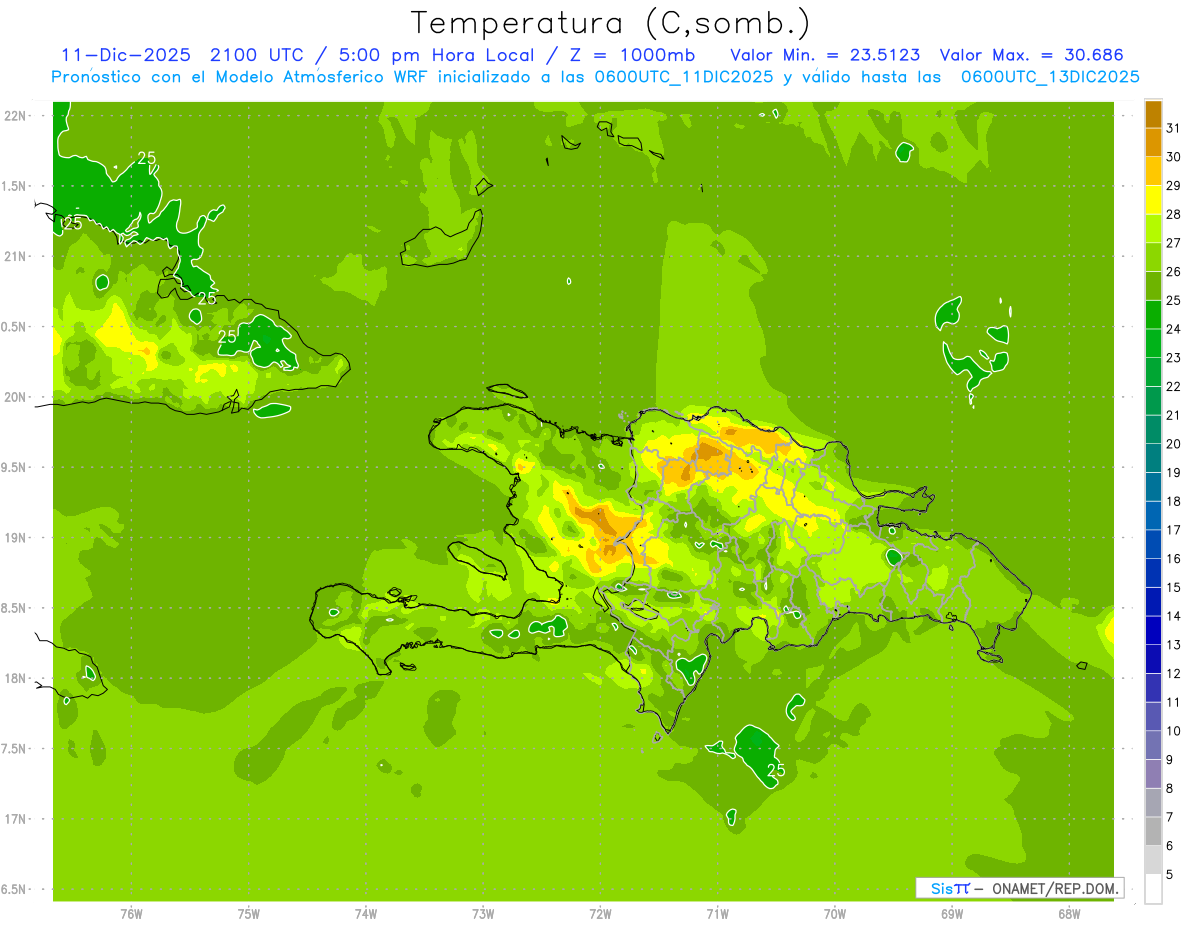Pick the legend swatch between 29 and 30
This screenshot has height=927, width=1200.
1153,171
